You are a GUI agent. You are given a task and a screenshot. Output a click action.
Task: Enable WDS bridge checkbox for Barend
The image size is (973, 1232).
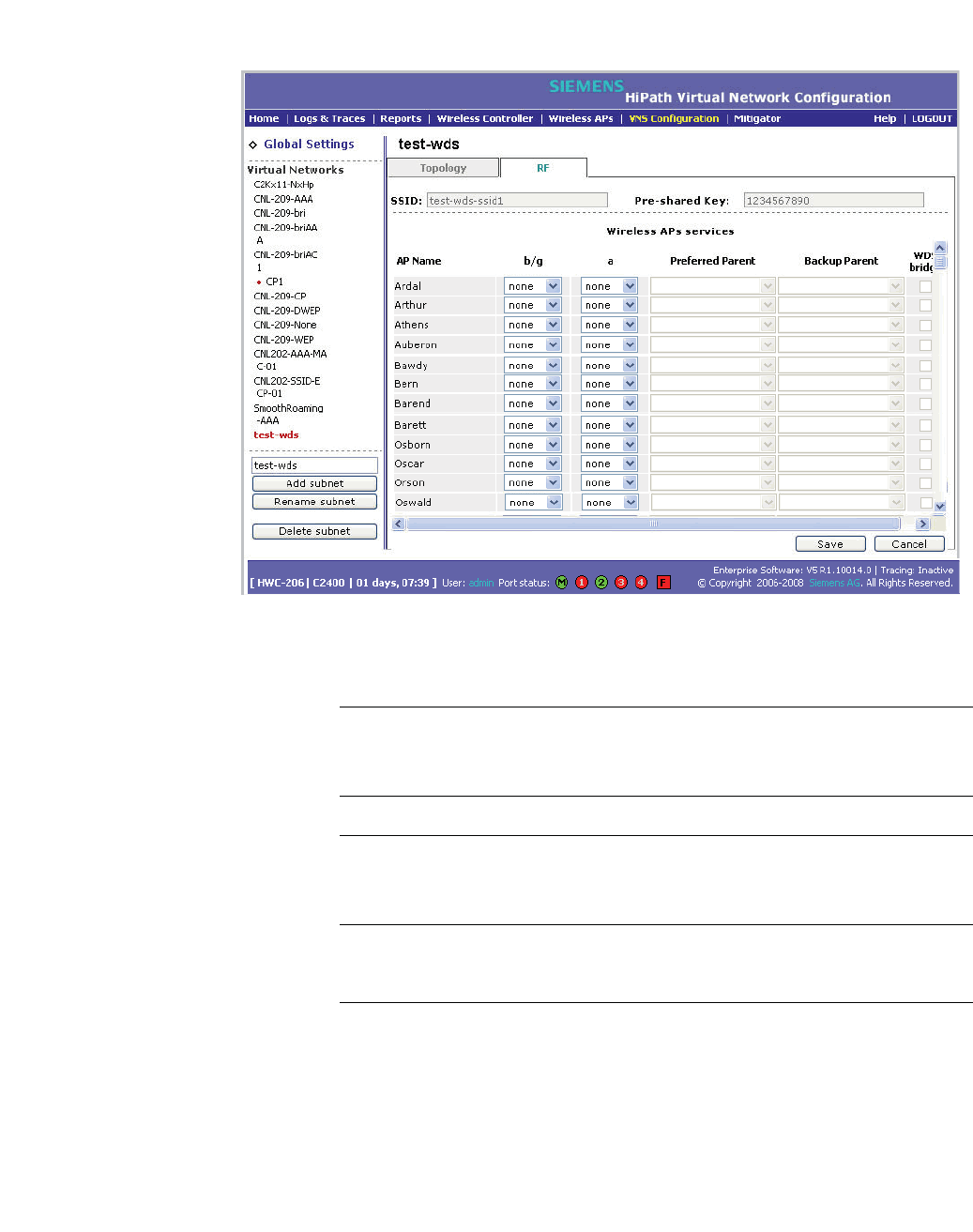point(925,403)
